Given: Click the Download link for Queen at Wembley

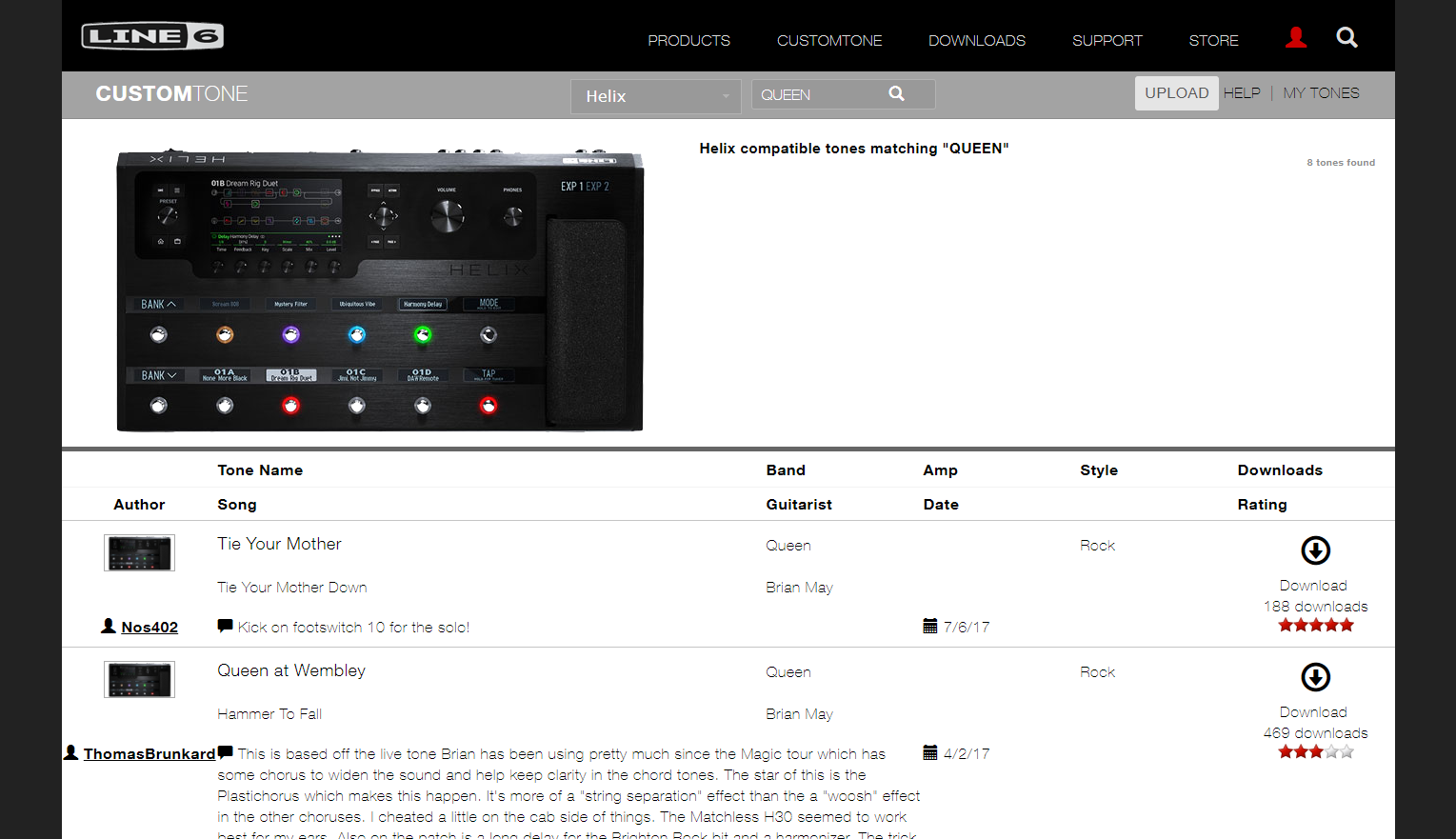Looking at the screenshot, I should [x=1313, y=712].
